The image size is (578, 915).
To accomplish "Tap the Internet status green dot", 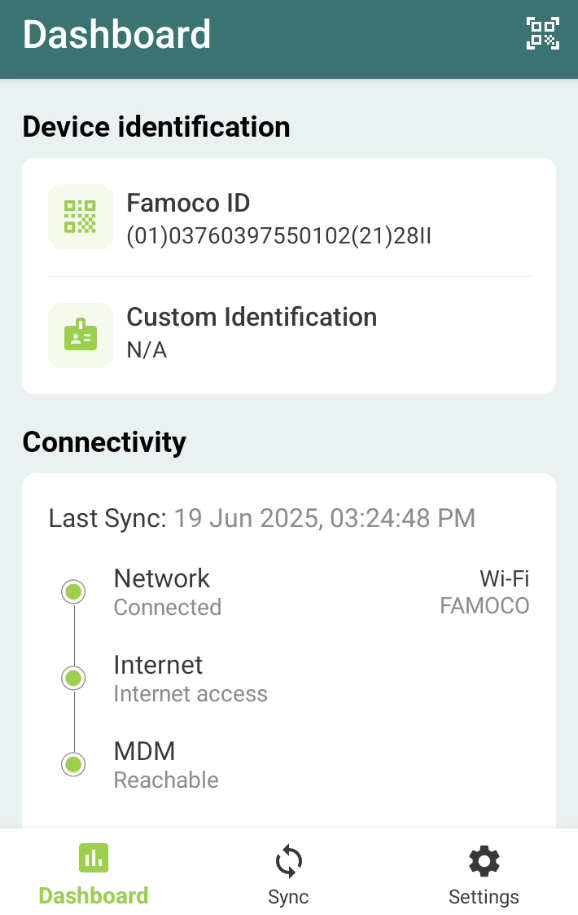I will pyautogui.click(x=74, y=678).
